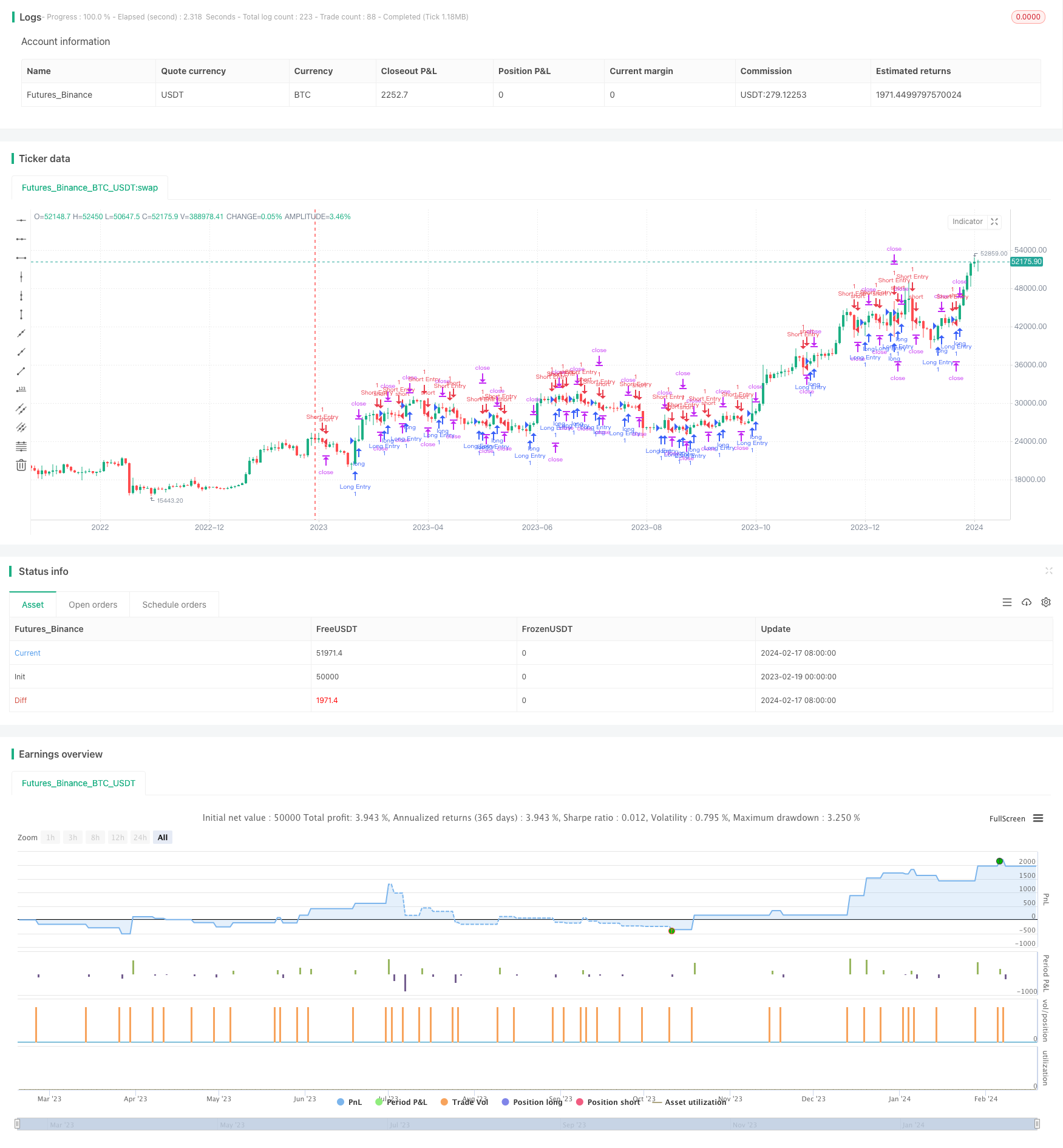The width and height of the screenshot is (1063, 1148).
Task: Select the price channel line tool
Action: click(21, 409)
